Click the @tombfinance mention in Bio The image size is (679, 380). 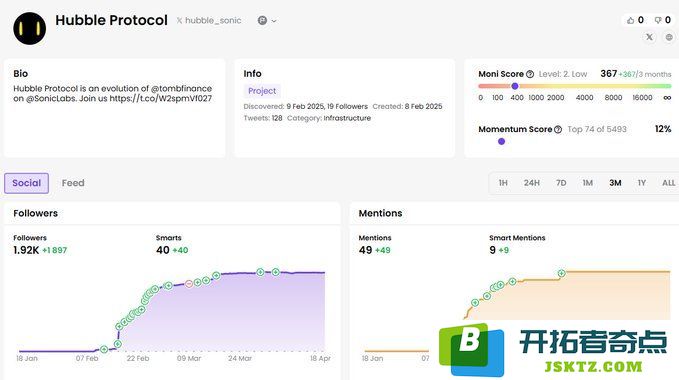(x=181, y=89)
